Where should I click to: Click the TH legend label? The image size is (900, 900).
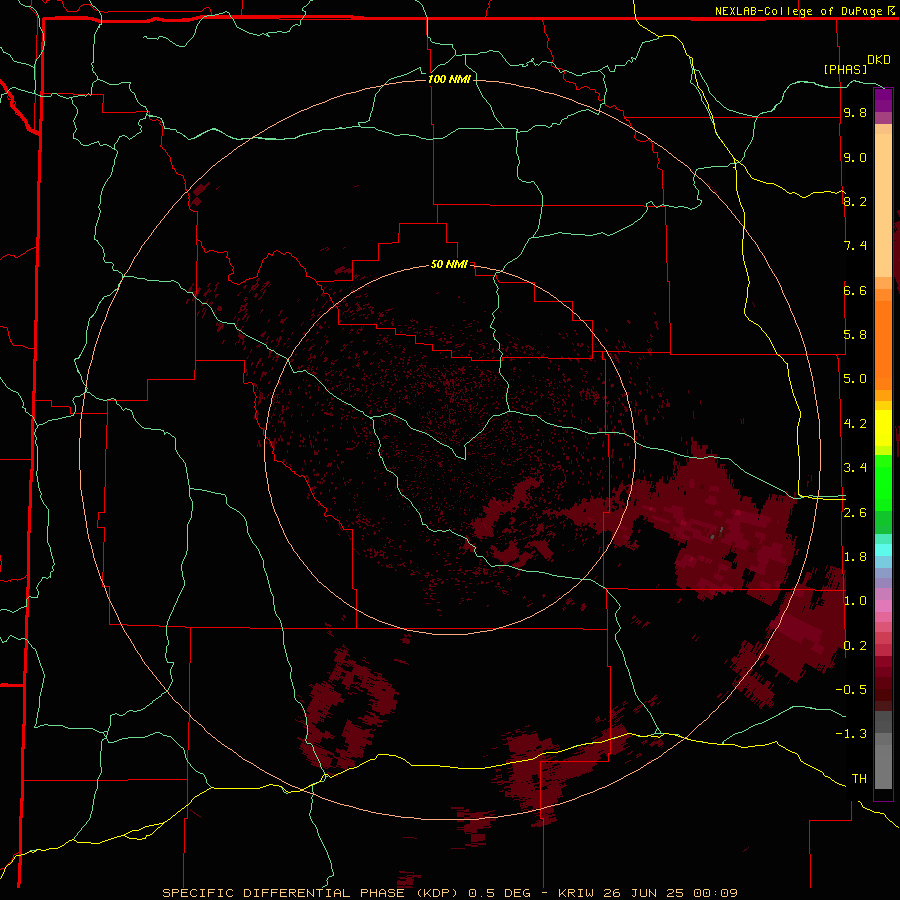coord(859,779)
